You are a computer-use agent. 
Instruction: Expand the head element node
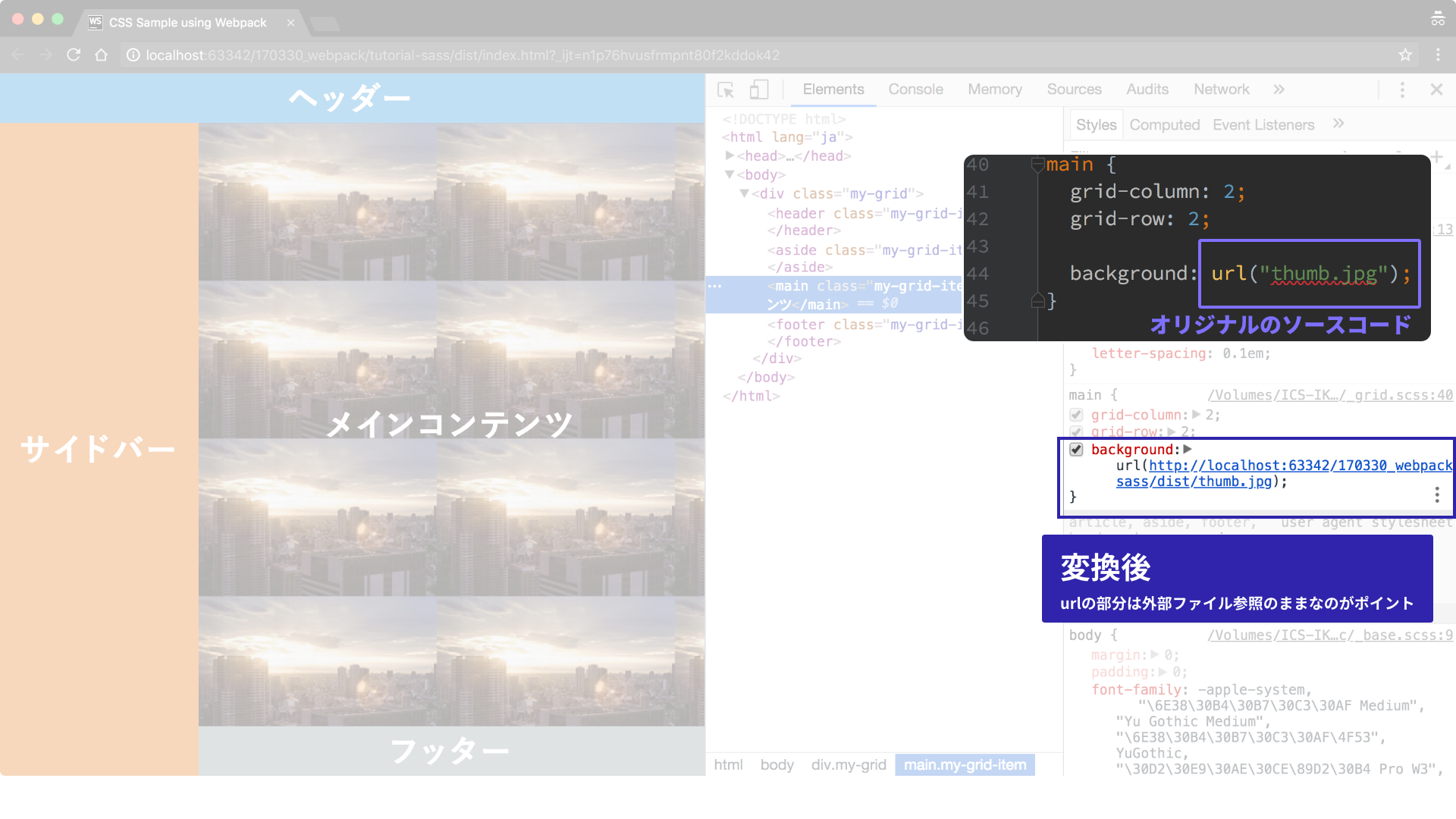point(730,155)
